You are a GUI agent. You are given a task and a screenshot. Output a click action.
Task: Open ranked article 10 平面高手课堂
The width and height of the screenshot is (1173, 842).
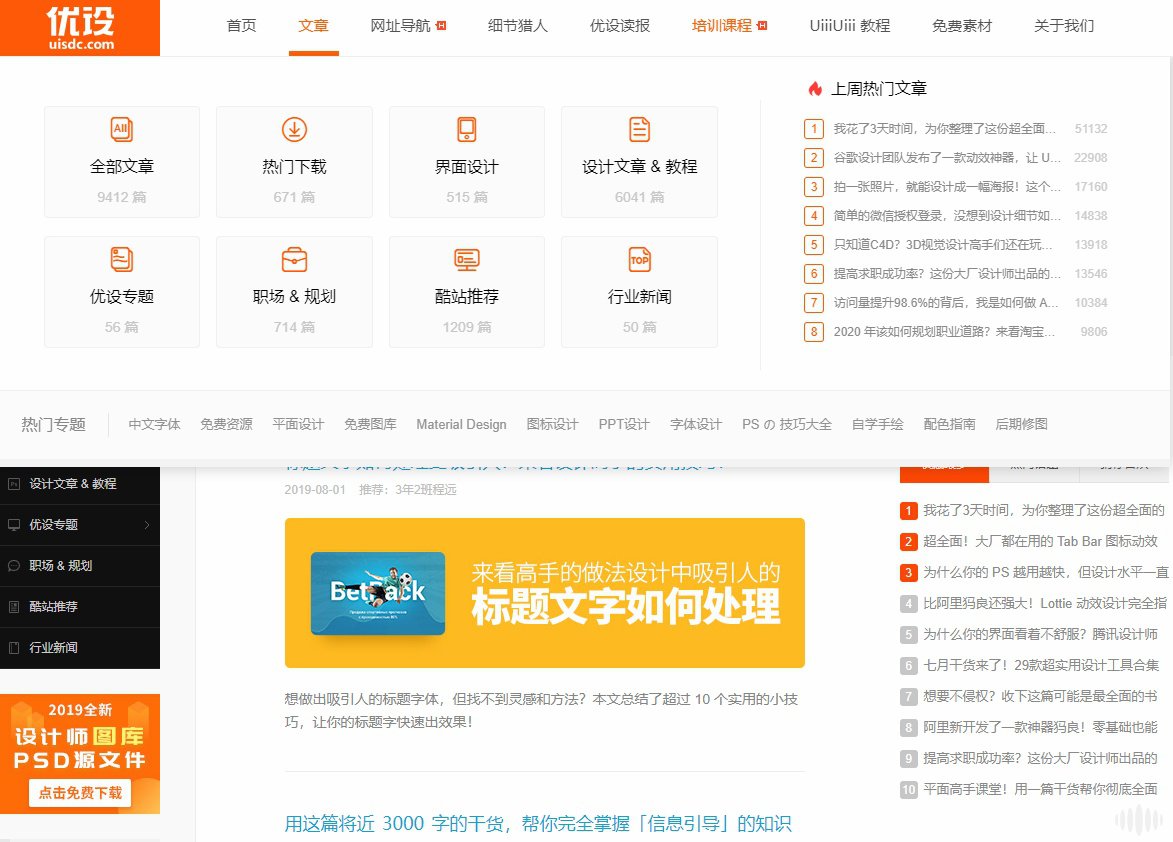click(x=1040, y=789)
